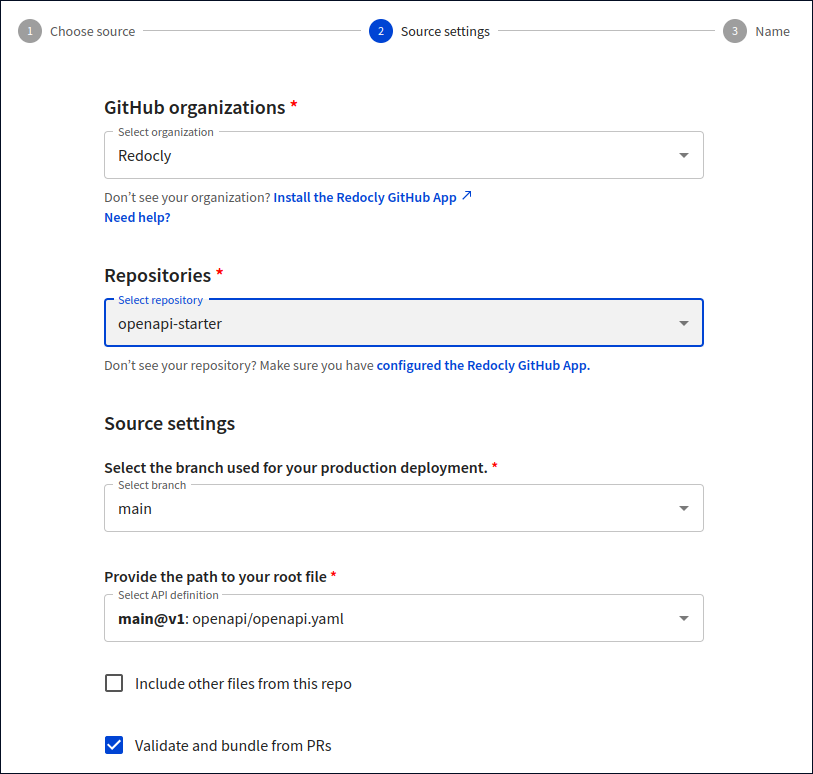Open the Need help? link
This screenshot has height=774, width=813.
137,217
